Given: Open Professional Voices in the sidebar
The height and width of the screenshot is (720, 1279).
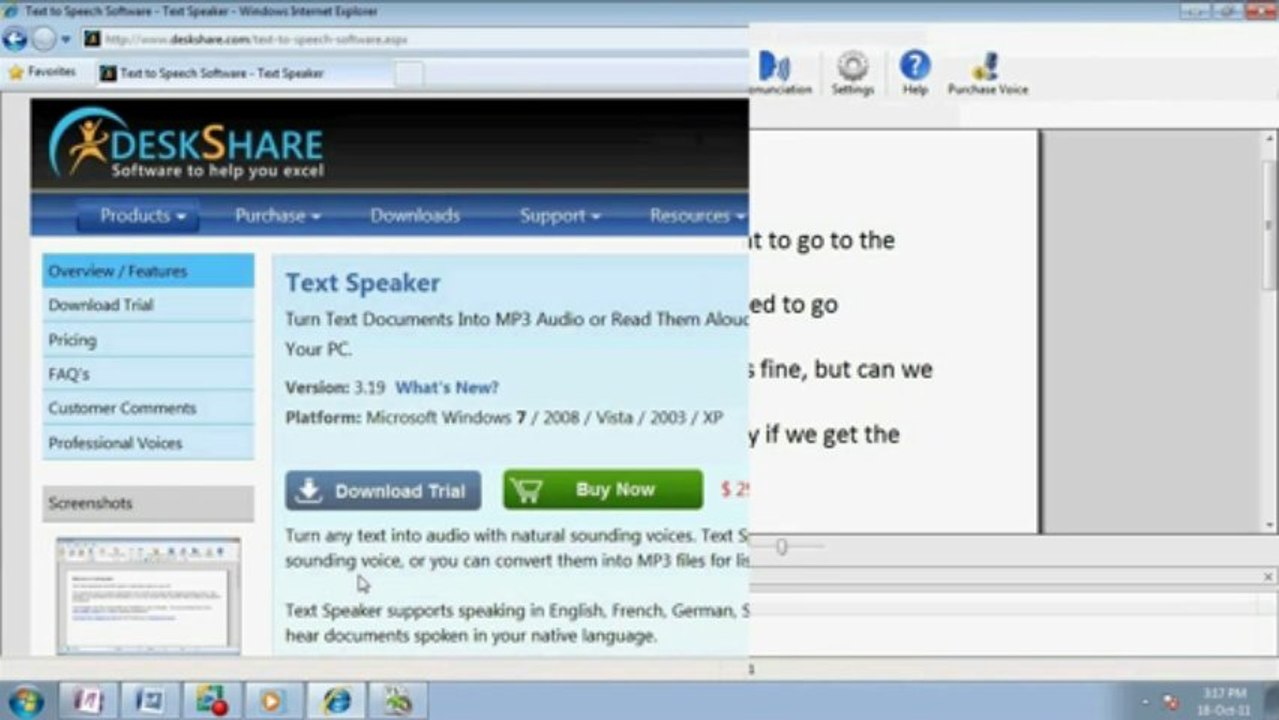Looking at the screenshot, I should tap(148, 442).
